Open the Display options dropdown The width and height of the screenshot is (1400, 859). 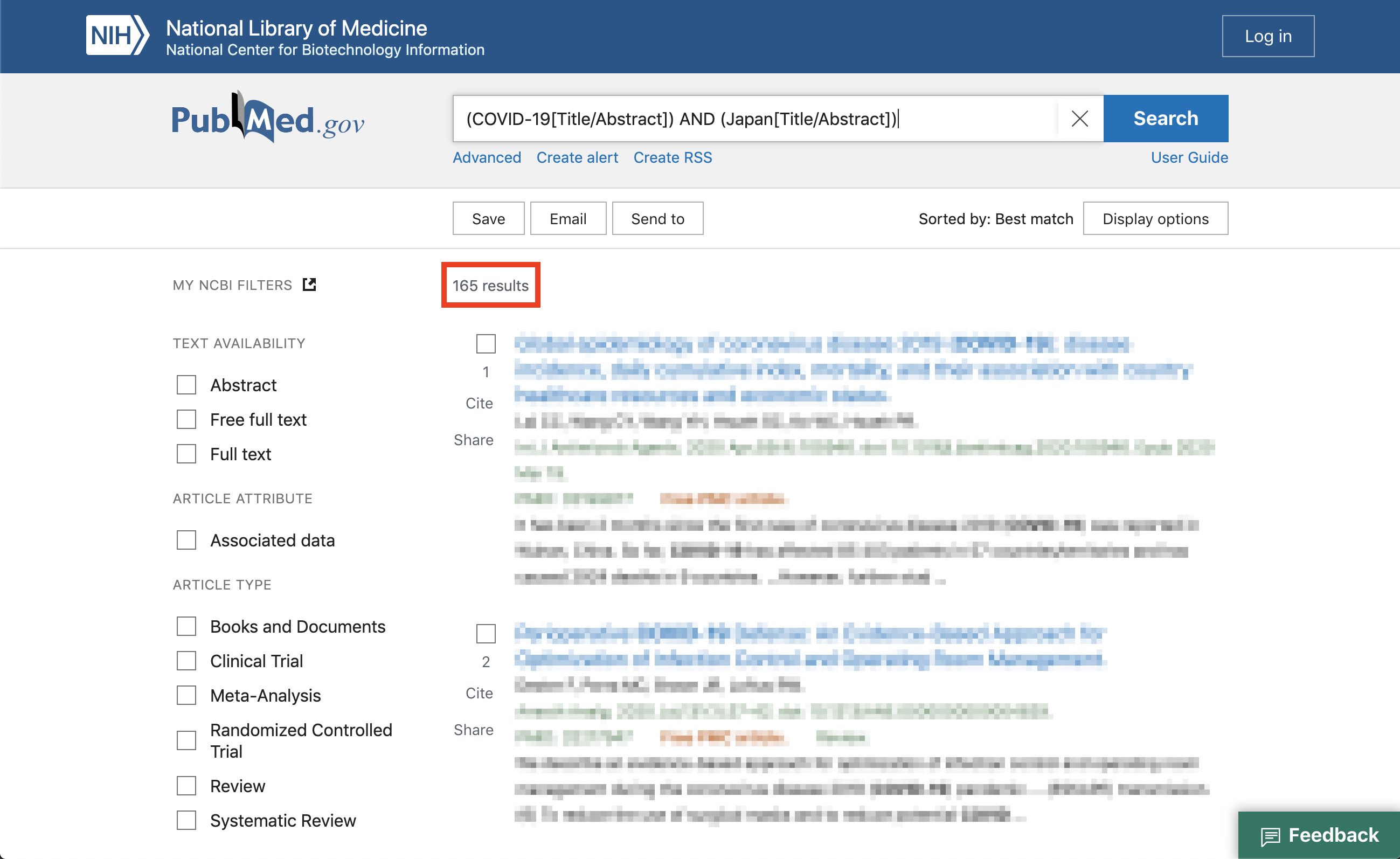pos(1155,219)
